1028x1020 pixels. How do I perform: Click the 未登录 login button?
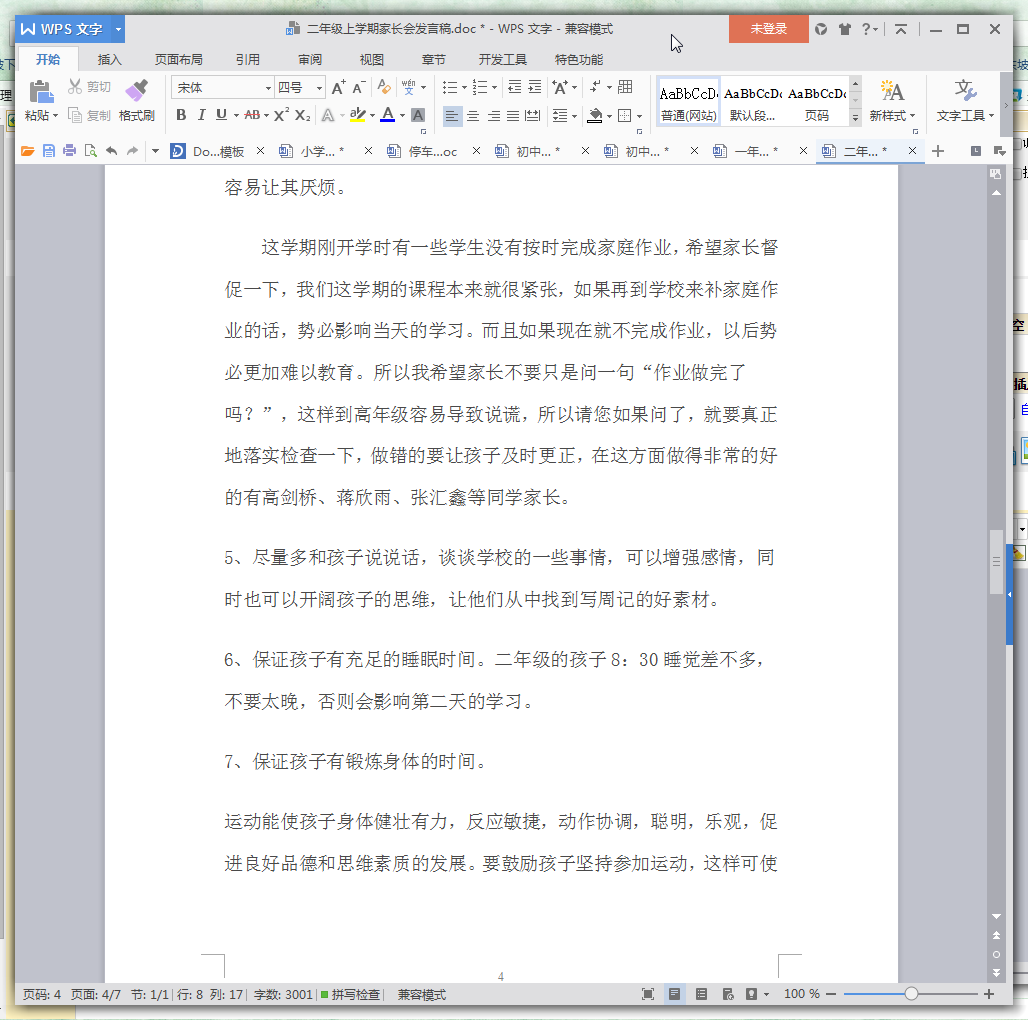point(768,29)
